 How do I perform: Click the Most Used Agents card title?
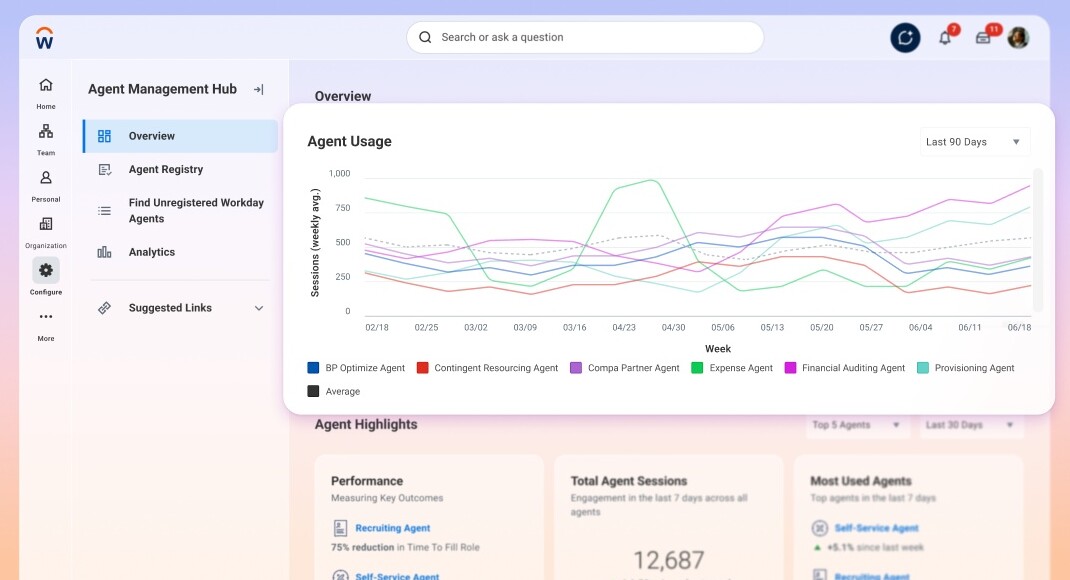click(861, 481)
